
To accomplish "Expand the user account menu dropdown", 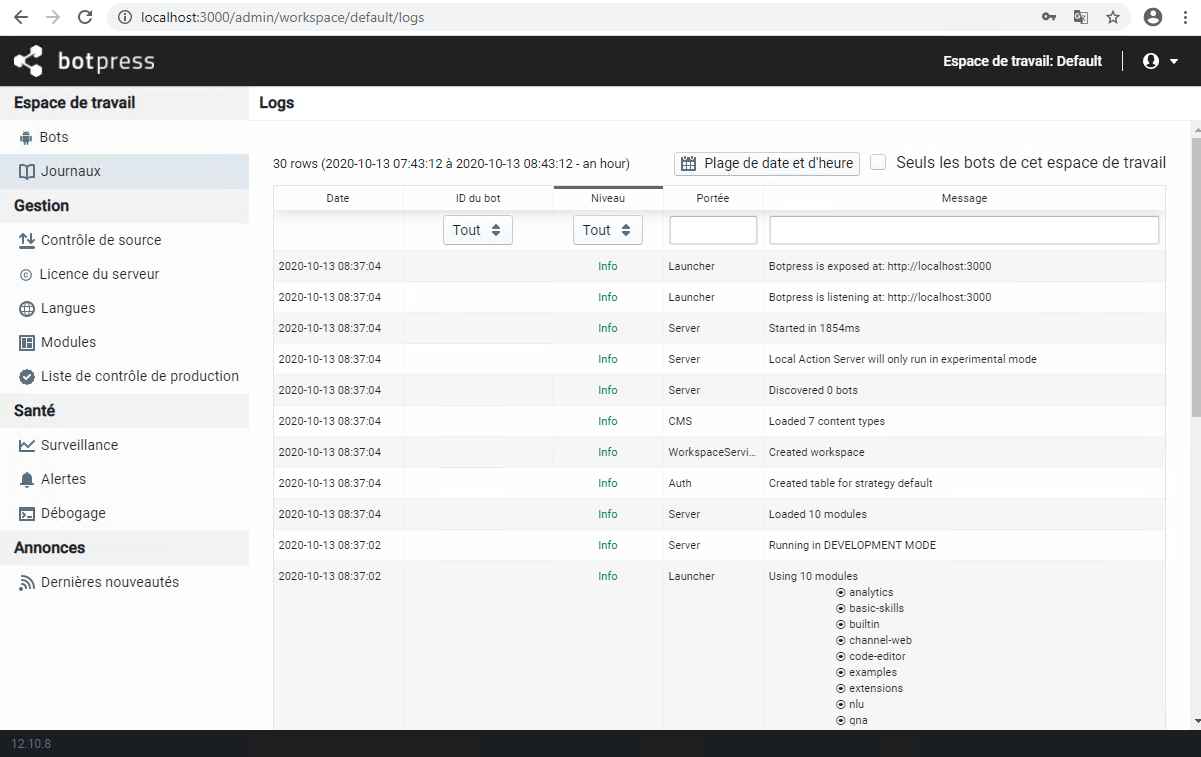I will pos(1160,61).
